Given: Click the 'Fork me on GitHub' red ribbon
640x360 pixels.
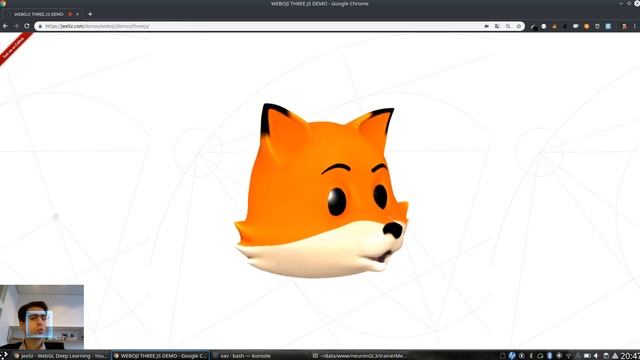Looking at the screenshot, I should (x=14, y=48).
